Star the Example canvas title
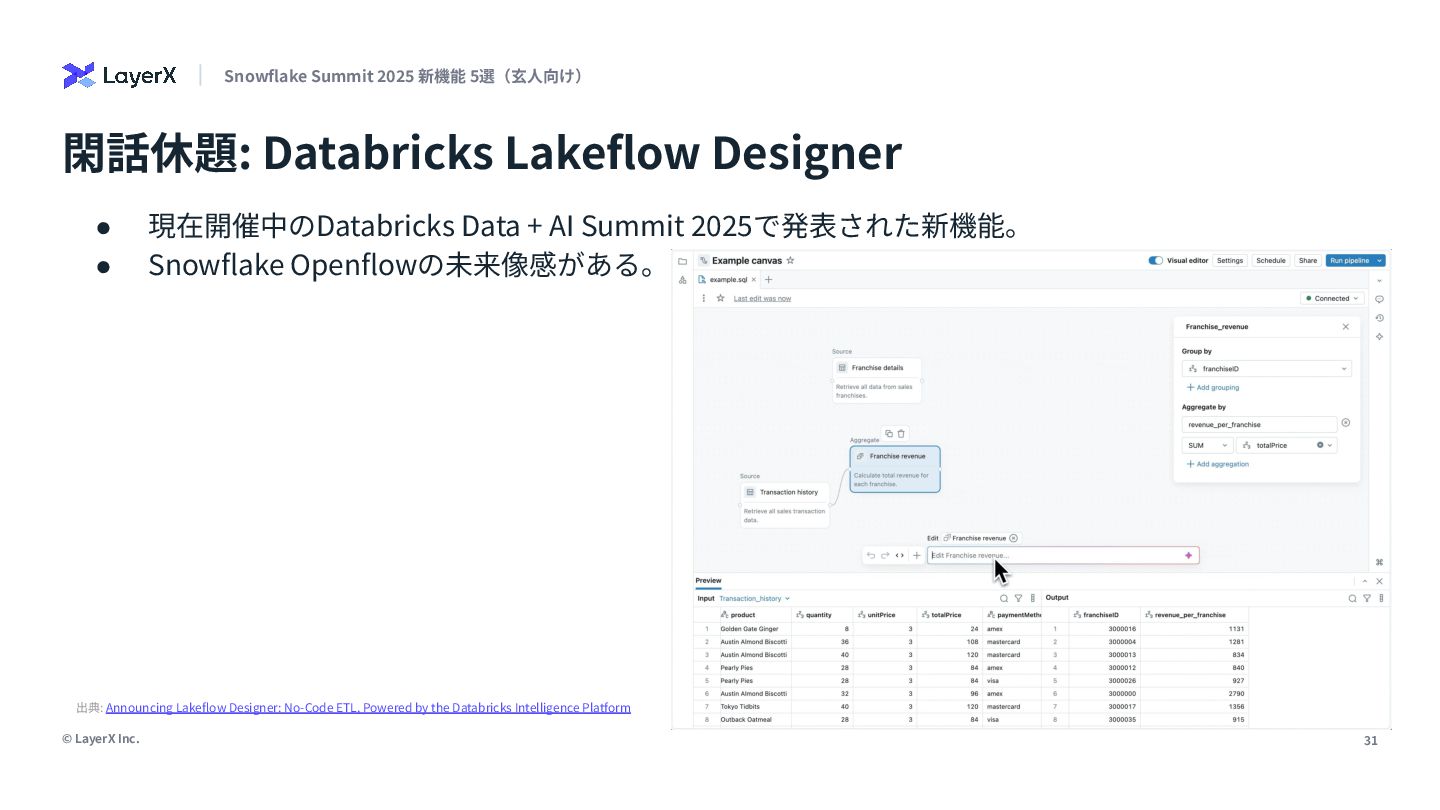1440x810 pixels. click(790, 260)
